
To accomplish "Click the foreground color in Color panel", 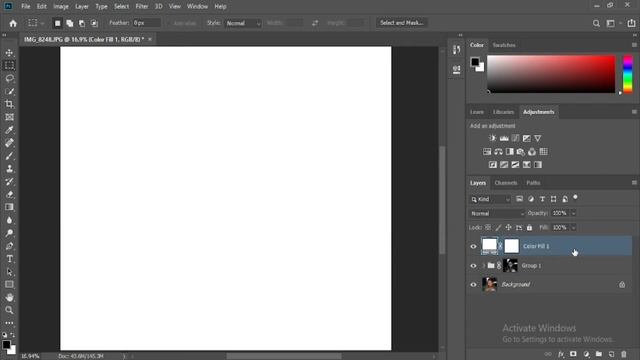I will 475,62.
